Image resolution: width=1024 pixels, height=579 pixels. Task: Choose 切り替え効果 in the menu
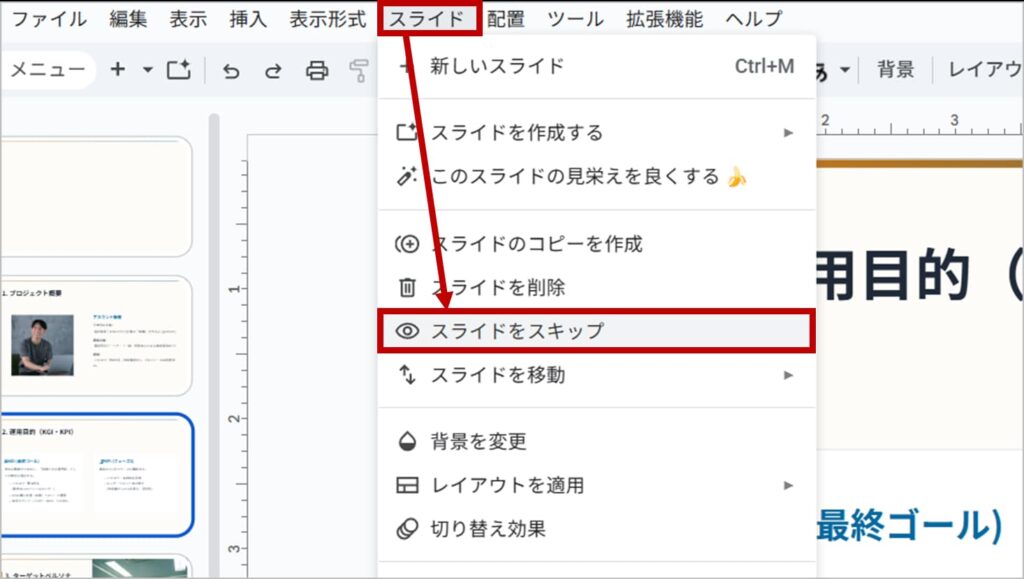488,528
